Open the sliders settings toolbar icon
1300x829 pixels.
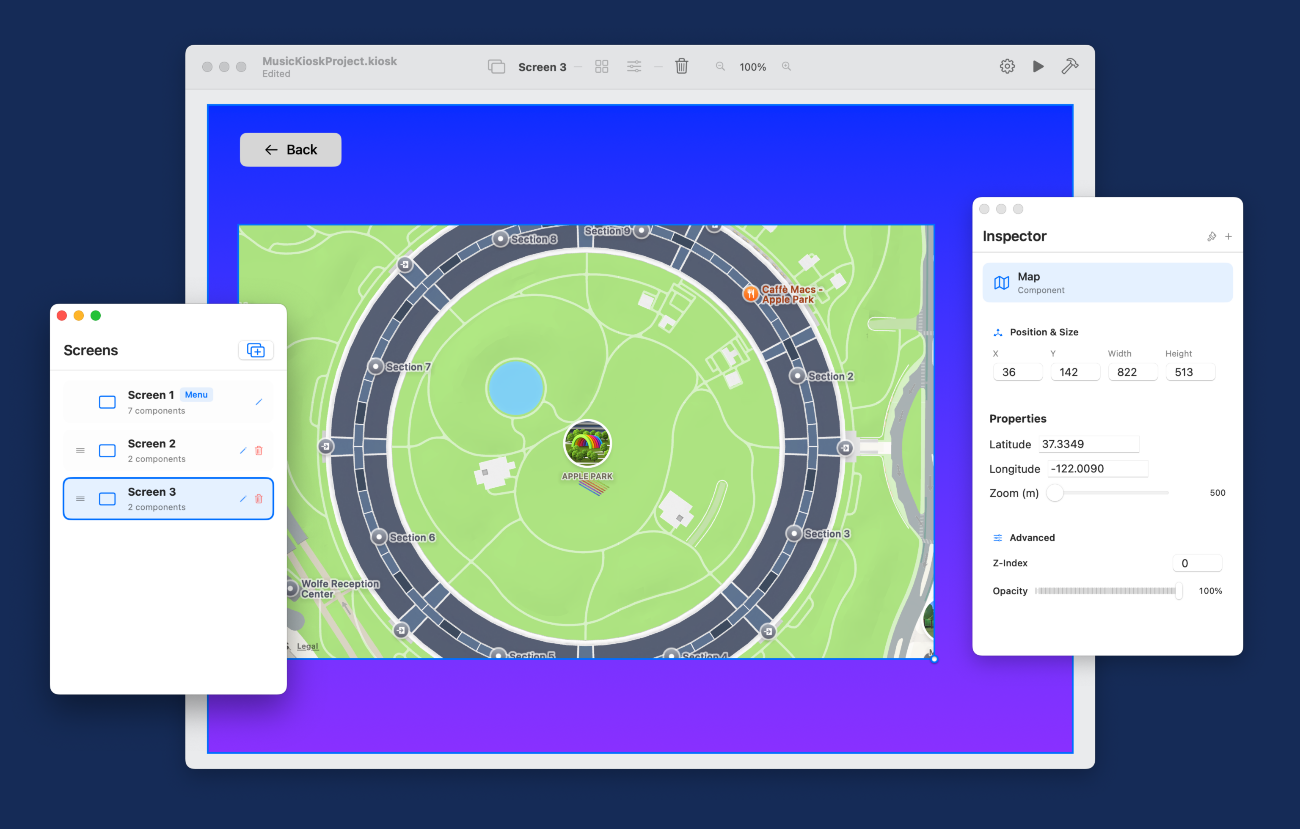pos(635,67)
